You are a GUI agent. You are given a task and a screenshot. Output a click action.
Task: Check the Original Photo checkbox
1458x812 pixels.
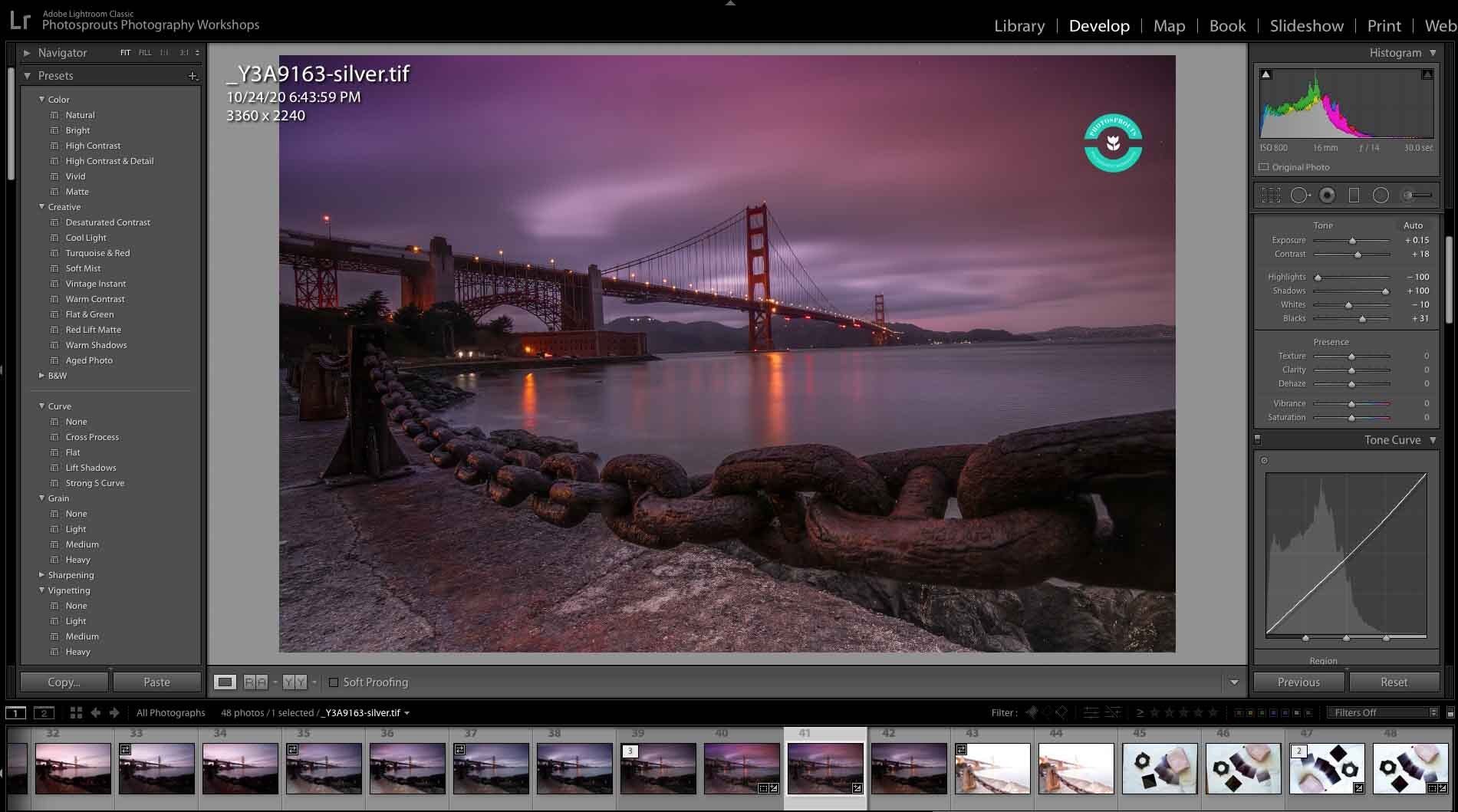coord(1264,167)
